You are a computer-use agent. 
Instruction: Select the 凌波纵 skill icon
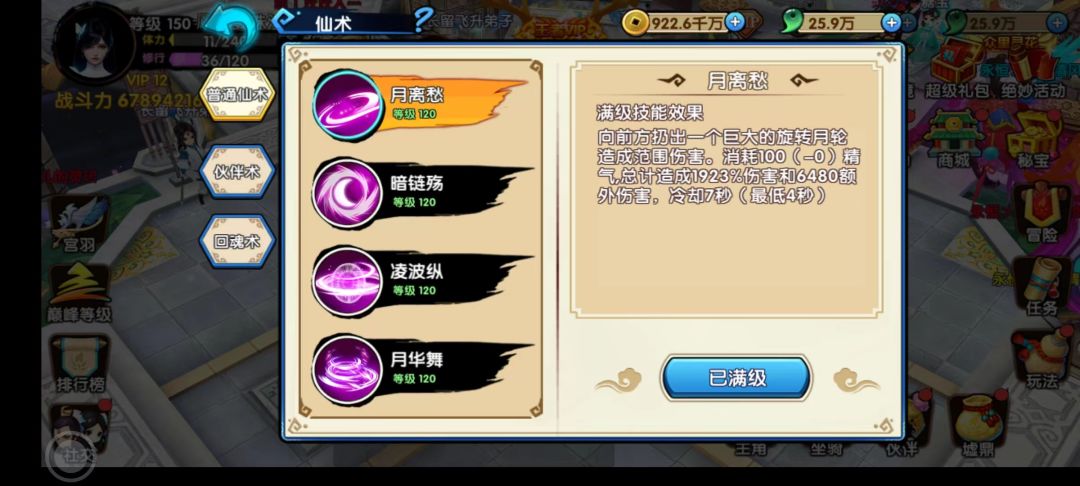coord(347,282)
